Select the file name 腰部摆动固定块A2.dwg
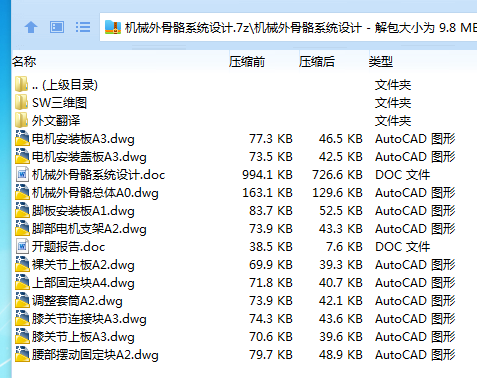 [x=95, y=355]
